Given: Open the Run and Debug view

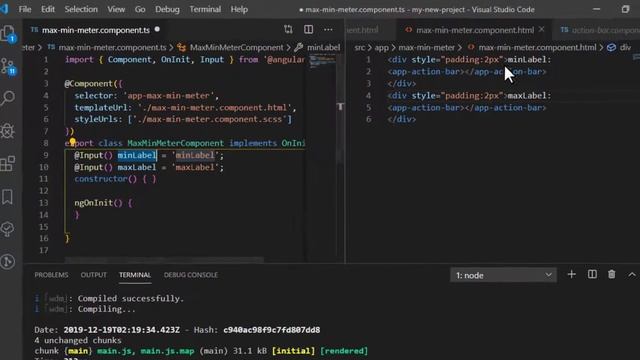Looking at the screenshot, I should tap(8, 131).
